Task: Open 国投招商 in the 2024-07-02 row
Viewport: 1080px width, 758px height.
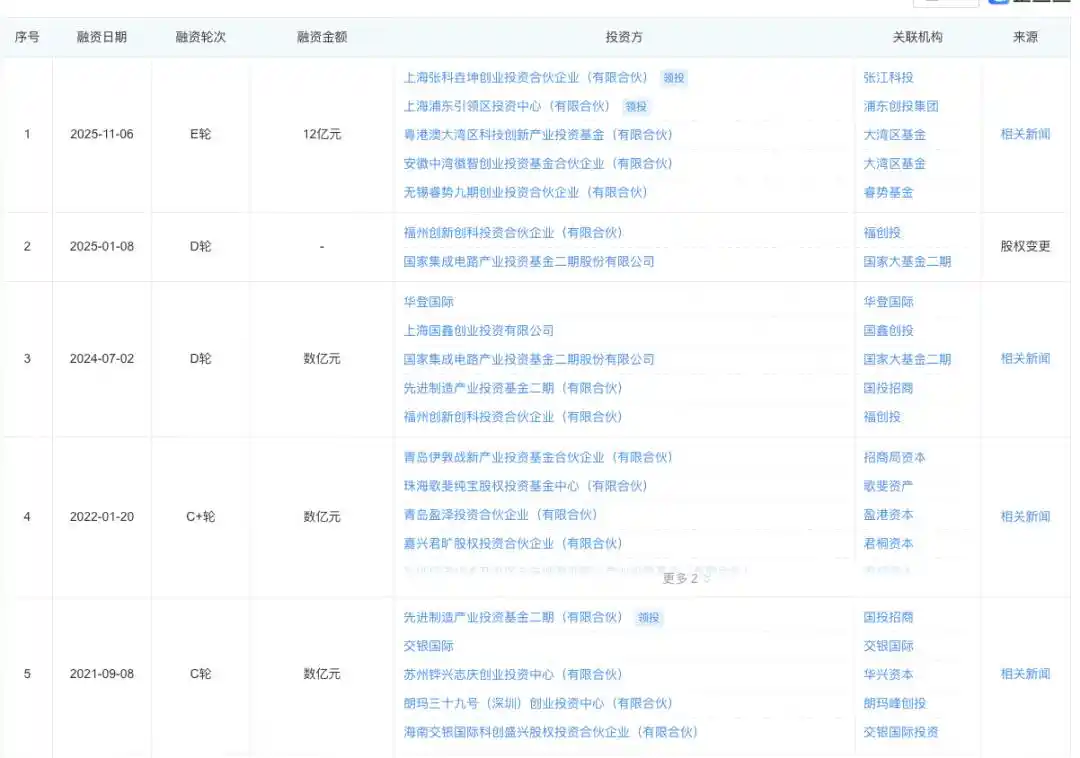Action: pos(889,388)
